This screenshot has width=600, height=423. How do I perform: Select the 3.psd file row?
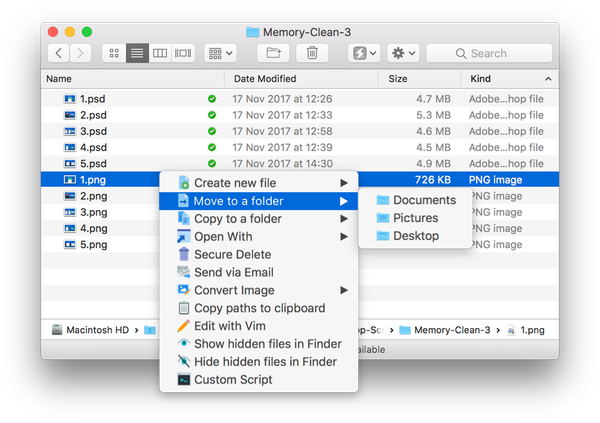click(300, 131)
